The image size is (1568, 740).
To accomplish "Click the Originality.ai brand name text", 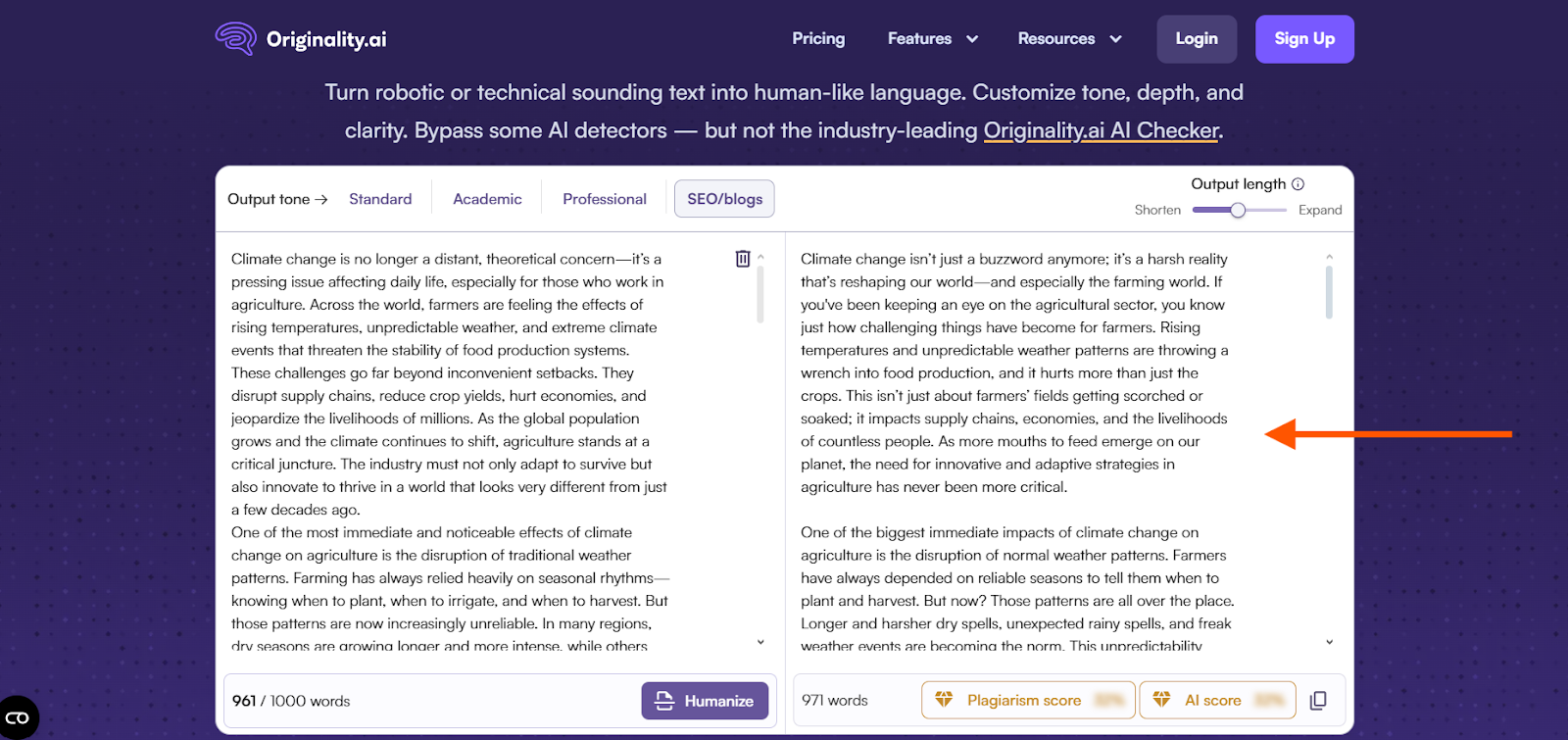I will [x=326, y=39].
